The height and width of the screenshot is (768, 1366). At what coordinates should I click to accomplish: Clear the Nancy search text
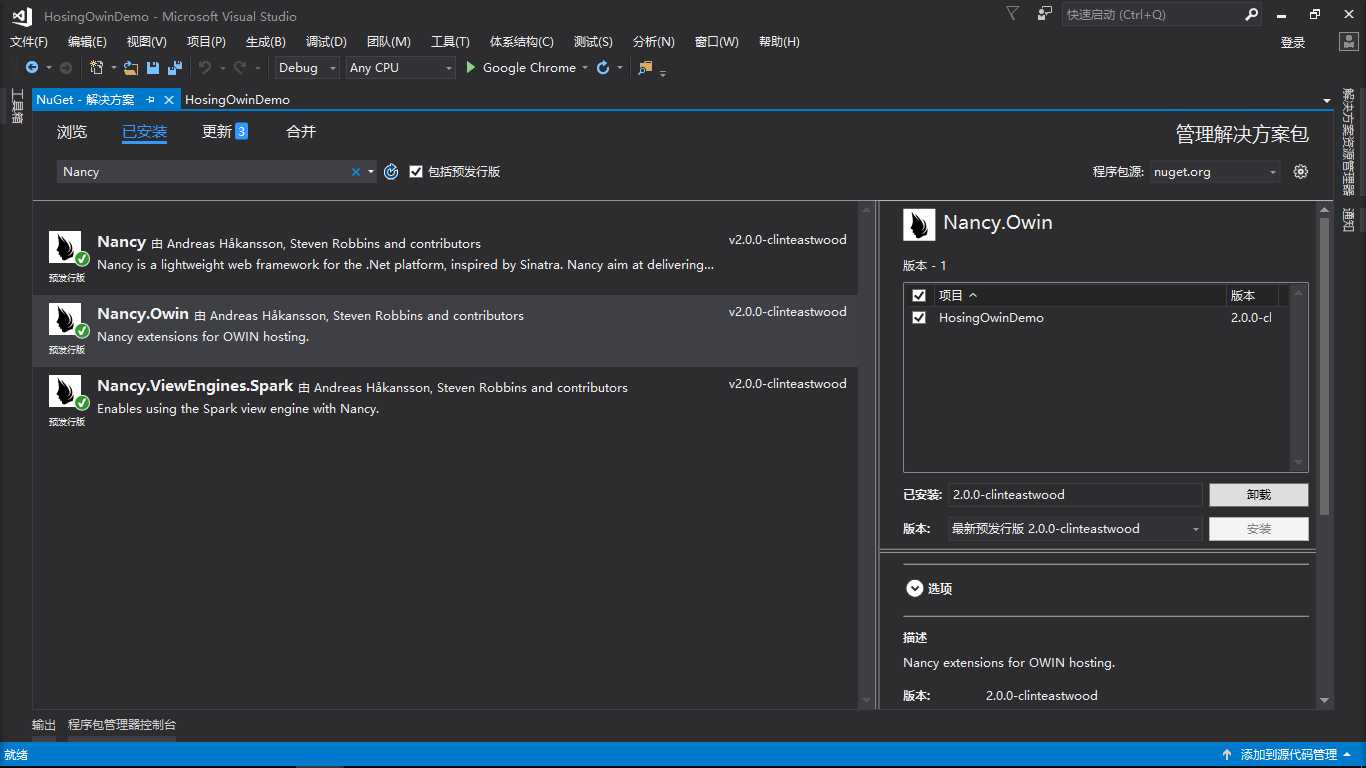pyautogui.click(x=355, y=171)
